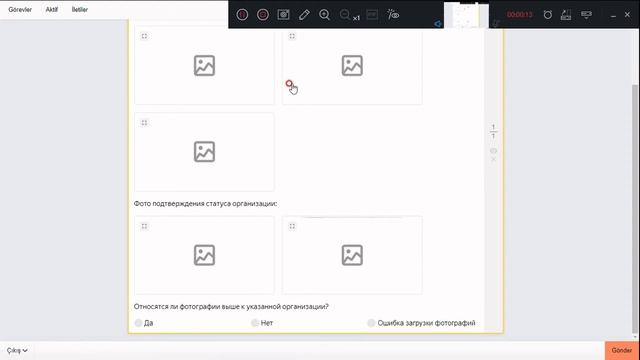Click the X icon in the task sidebar
This screenshot has width=640, height=360.
point(493,160)
